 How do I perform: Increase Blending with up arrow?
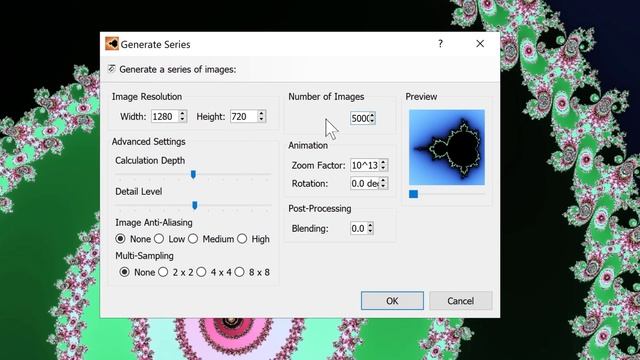pos(370,225)
